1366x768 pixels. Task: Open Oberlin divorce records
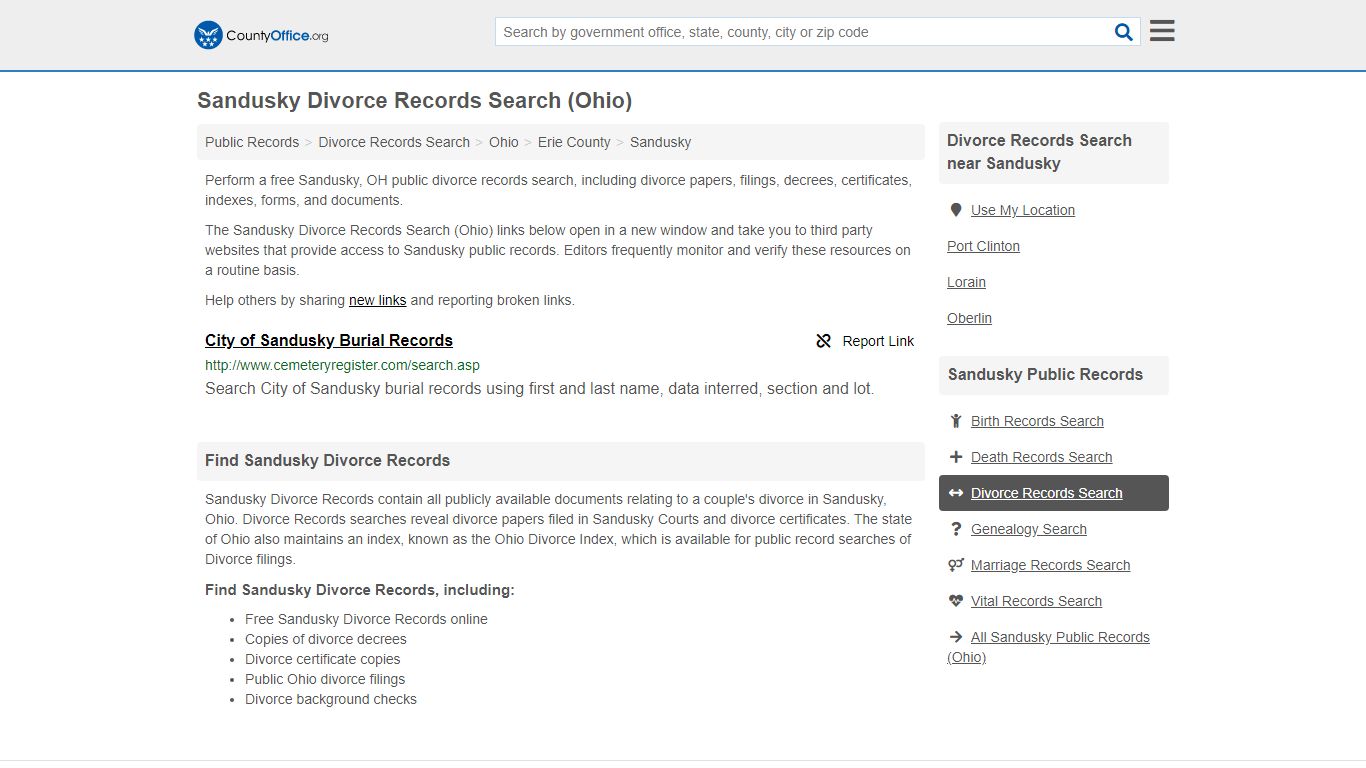[x=969, y=318]
